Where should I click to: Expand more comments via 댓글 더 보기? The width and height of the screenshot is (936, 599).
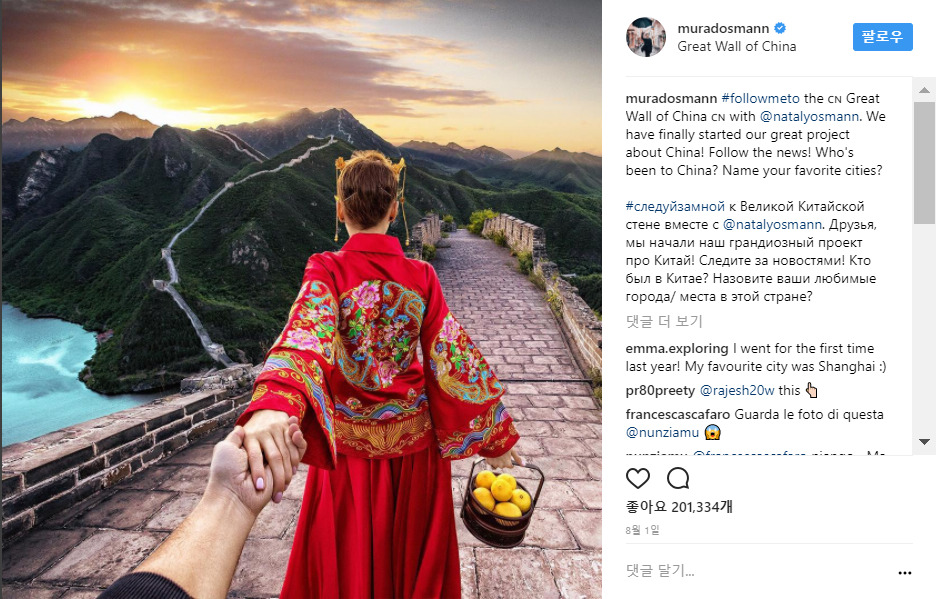(x=664, y=321)
